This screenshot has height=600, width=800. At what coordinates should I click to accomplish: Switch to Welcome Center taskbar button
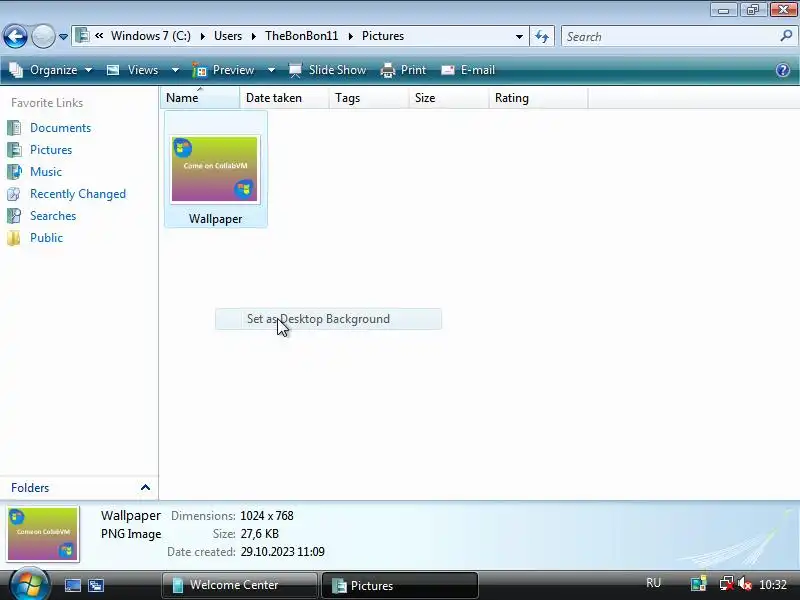point(240,585)
